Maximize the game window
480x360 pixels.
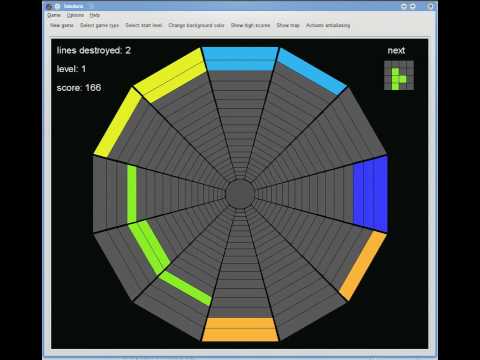tap(413, 6)
